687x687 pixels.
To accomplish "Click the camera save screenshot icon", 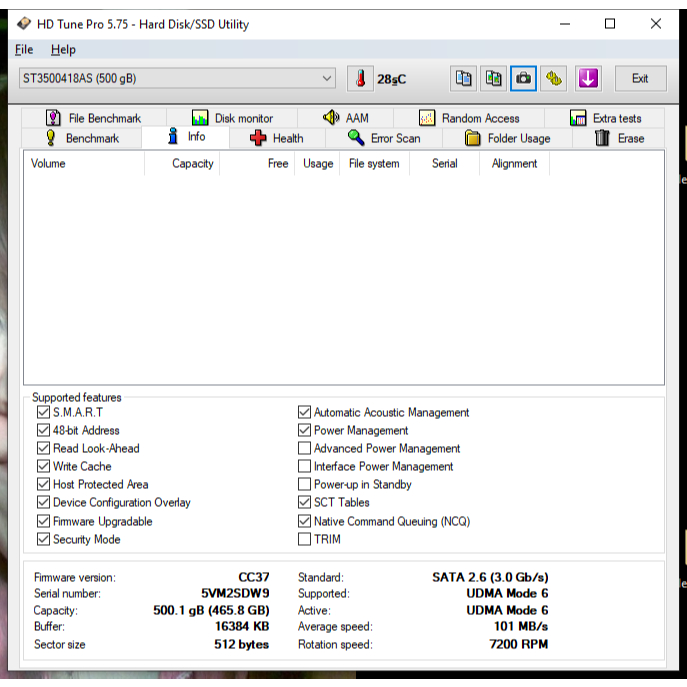I will pos(523,79).
